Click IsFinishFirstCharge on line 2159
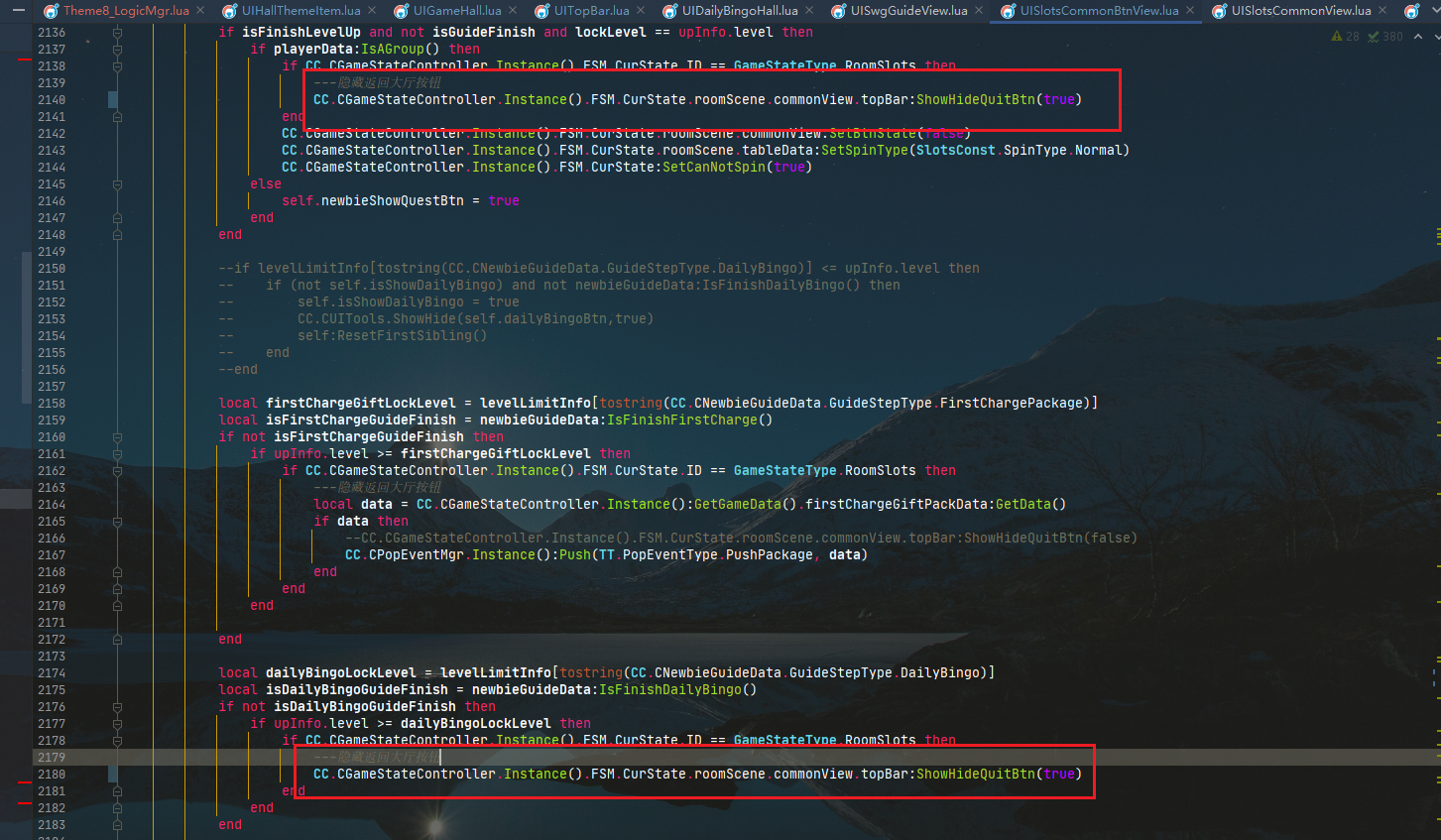Screen dimensions: 1441x840 click(x=682, y=420)
